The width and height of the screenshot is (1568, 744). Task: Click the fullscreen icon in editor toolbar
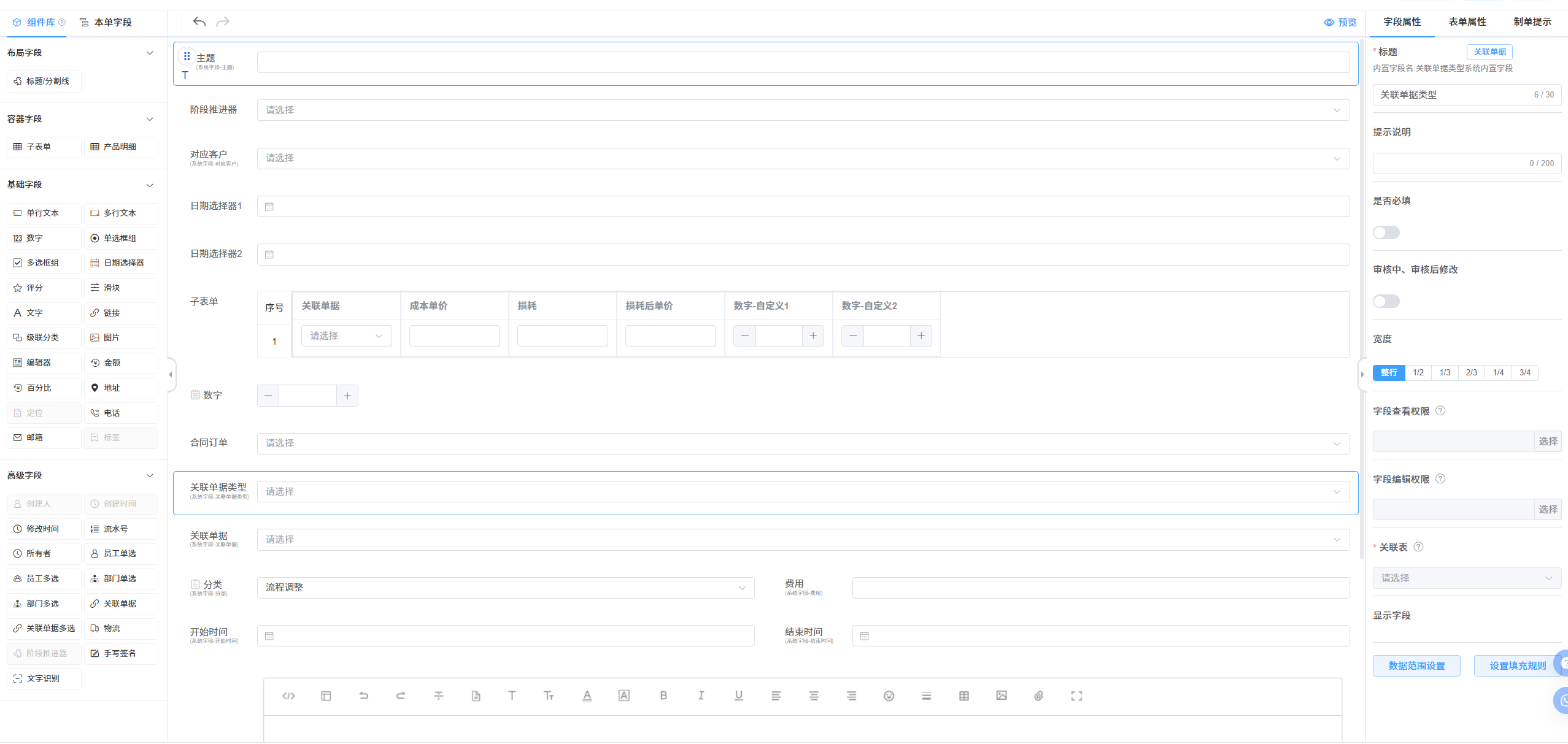coord(1076,696)
